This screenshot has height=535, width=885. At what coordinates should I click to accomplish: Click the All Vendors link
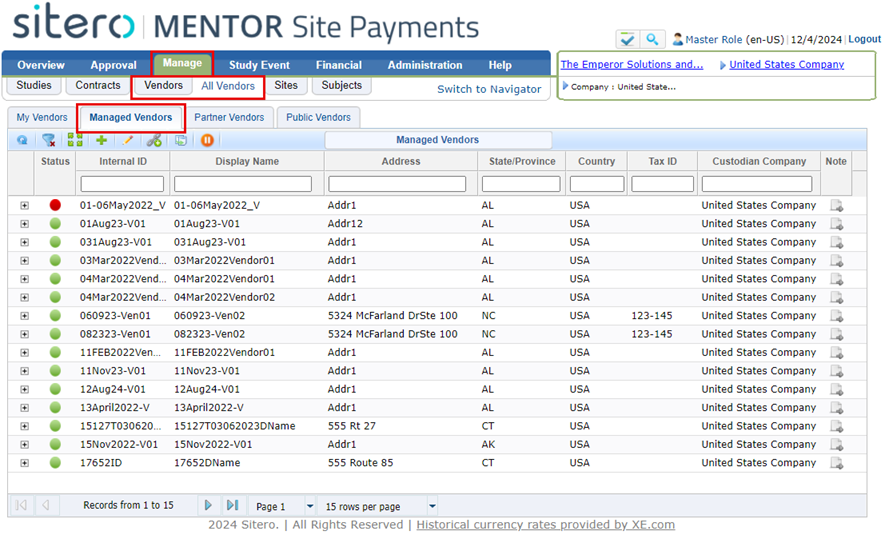coord(228,86)
